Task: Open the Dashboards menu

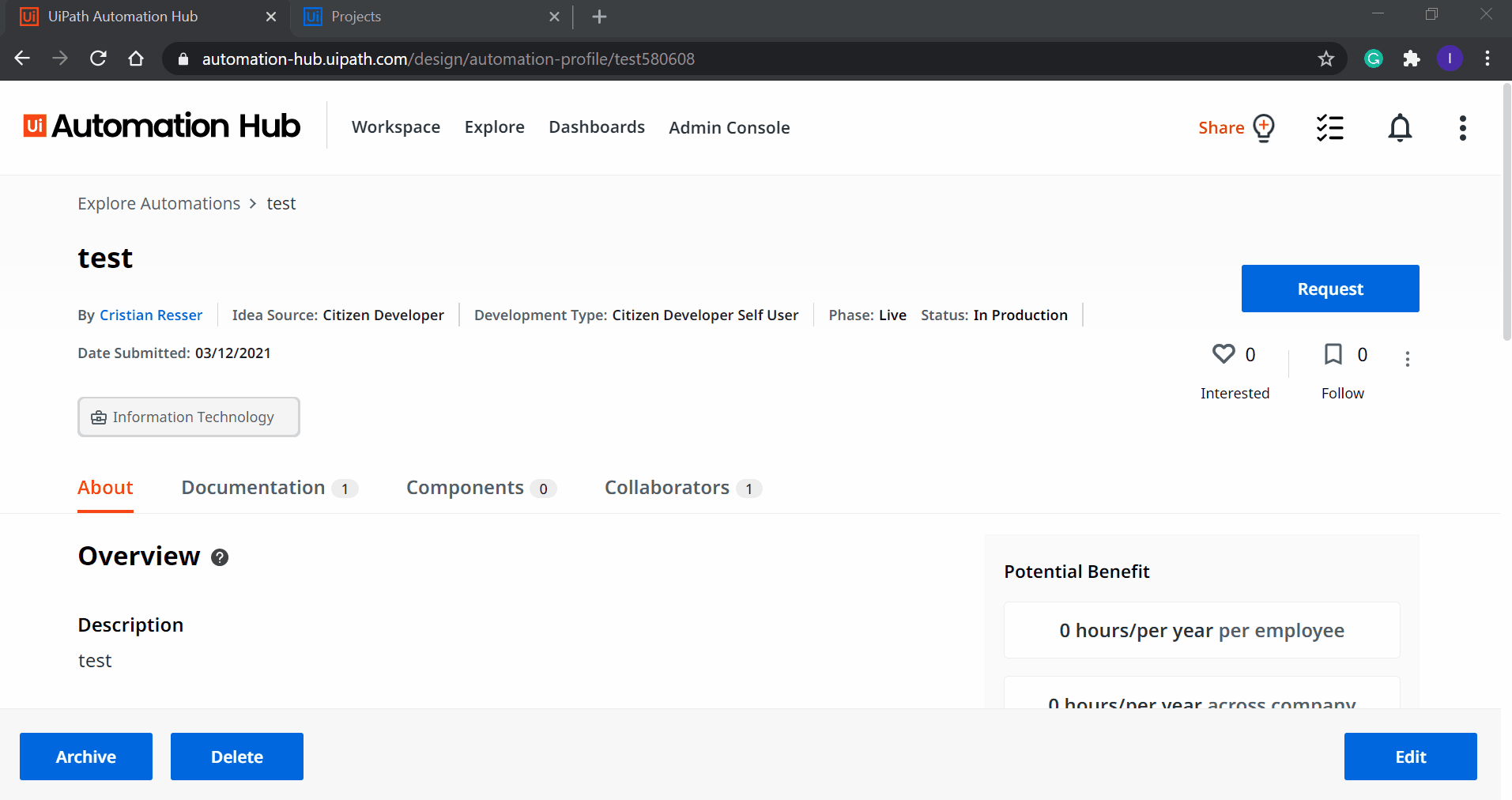Action: click(597, 127)
